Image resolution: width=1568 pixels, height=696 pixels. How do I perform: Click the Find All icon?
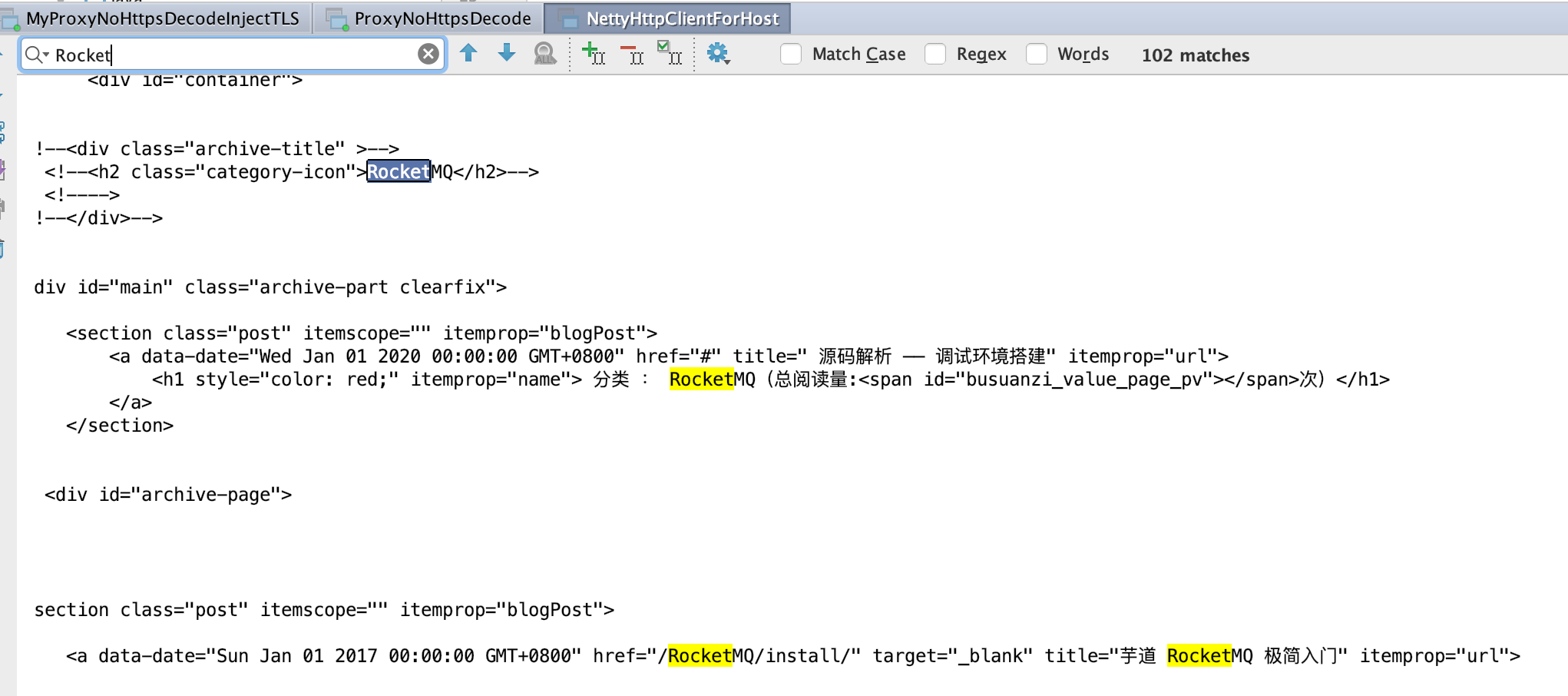coord(545,54)
